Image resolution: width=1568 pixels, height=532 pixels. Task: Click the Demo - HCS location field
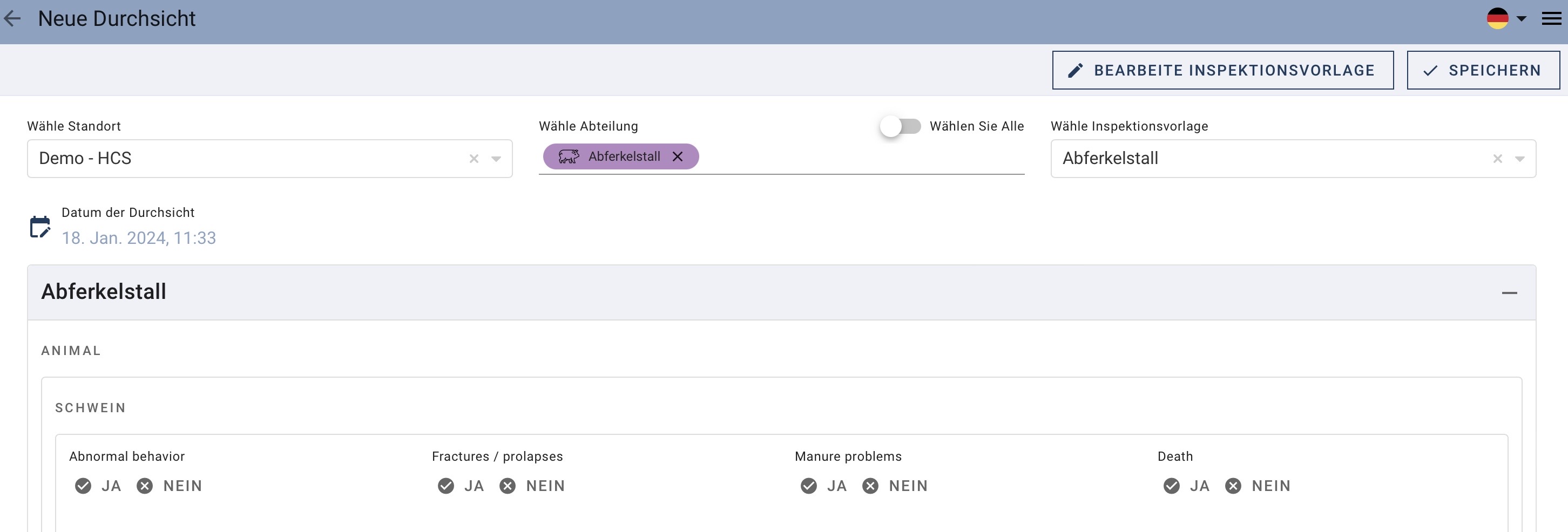point(269,159)
